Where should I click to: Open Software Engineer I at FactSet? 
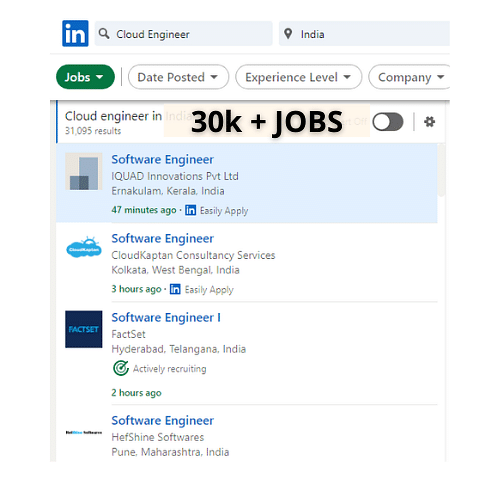[166, 317]
